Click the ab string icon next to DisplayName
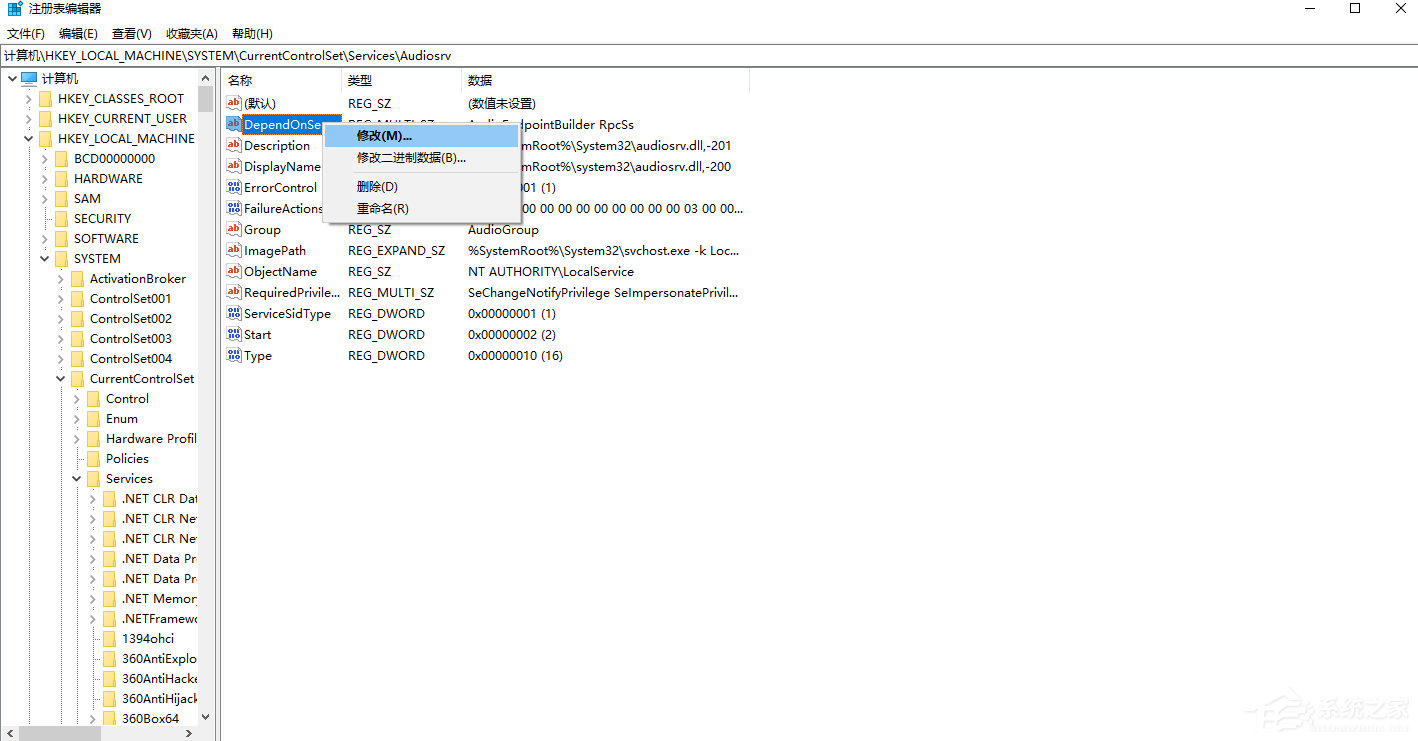The height and width of the screenshot is (741, 1418). (x=233, y=166)
